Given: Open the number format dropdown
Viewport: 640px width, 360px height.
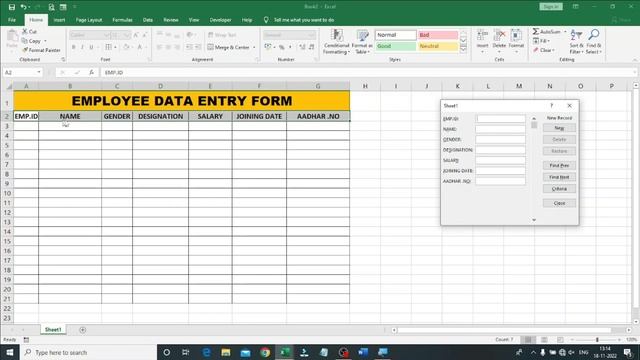Looking at the screenshot, I should pyautogui.click(x=312, y=35).
